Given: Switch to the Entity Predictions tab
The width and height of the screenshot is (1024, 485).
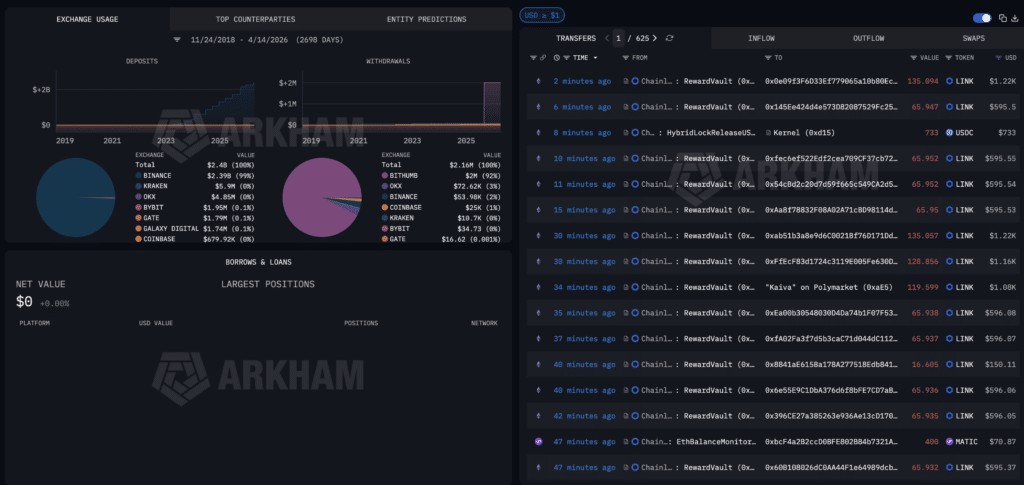Looking at the screenshot, I should [426, 20].
